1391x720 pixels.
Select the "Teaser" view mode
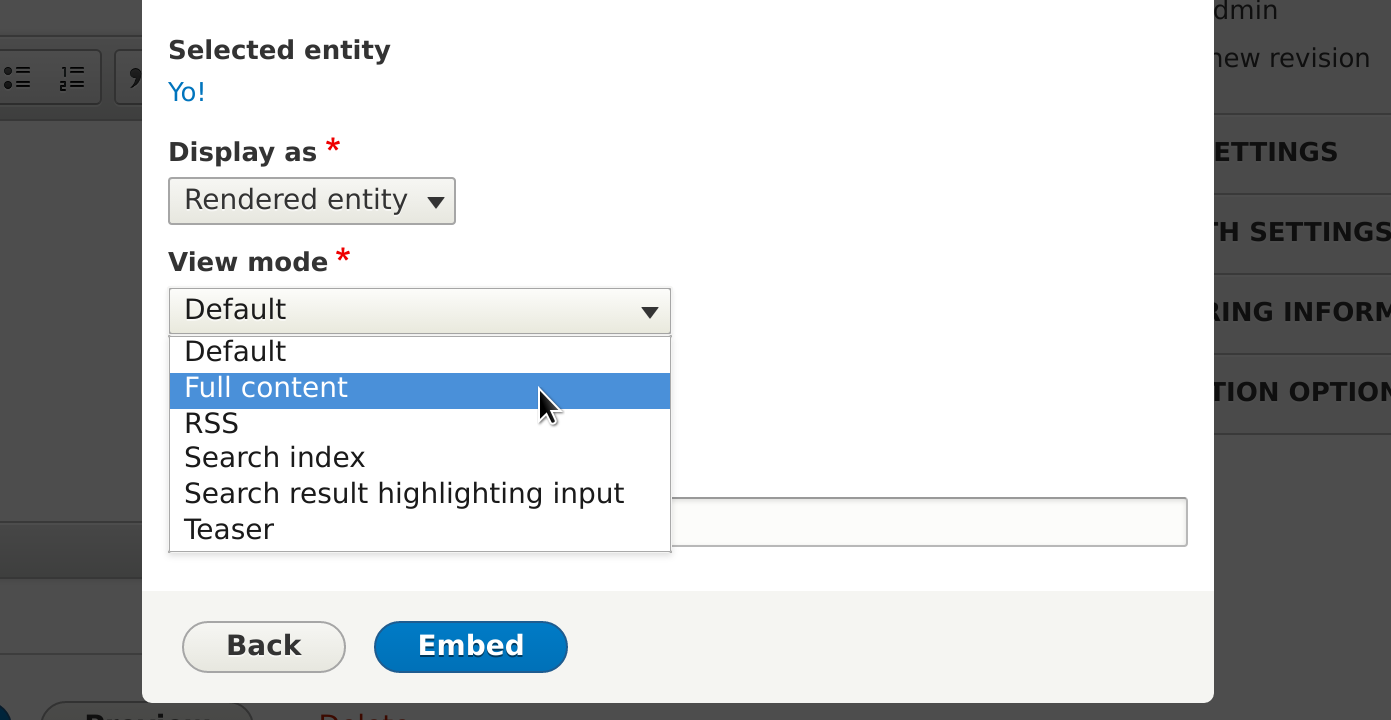tap(419, 530)
